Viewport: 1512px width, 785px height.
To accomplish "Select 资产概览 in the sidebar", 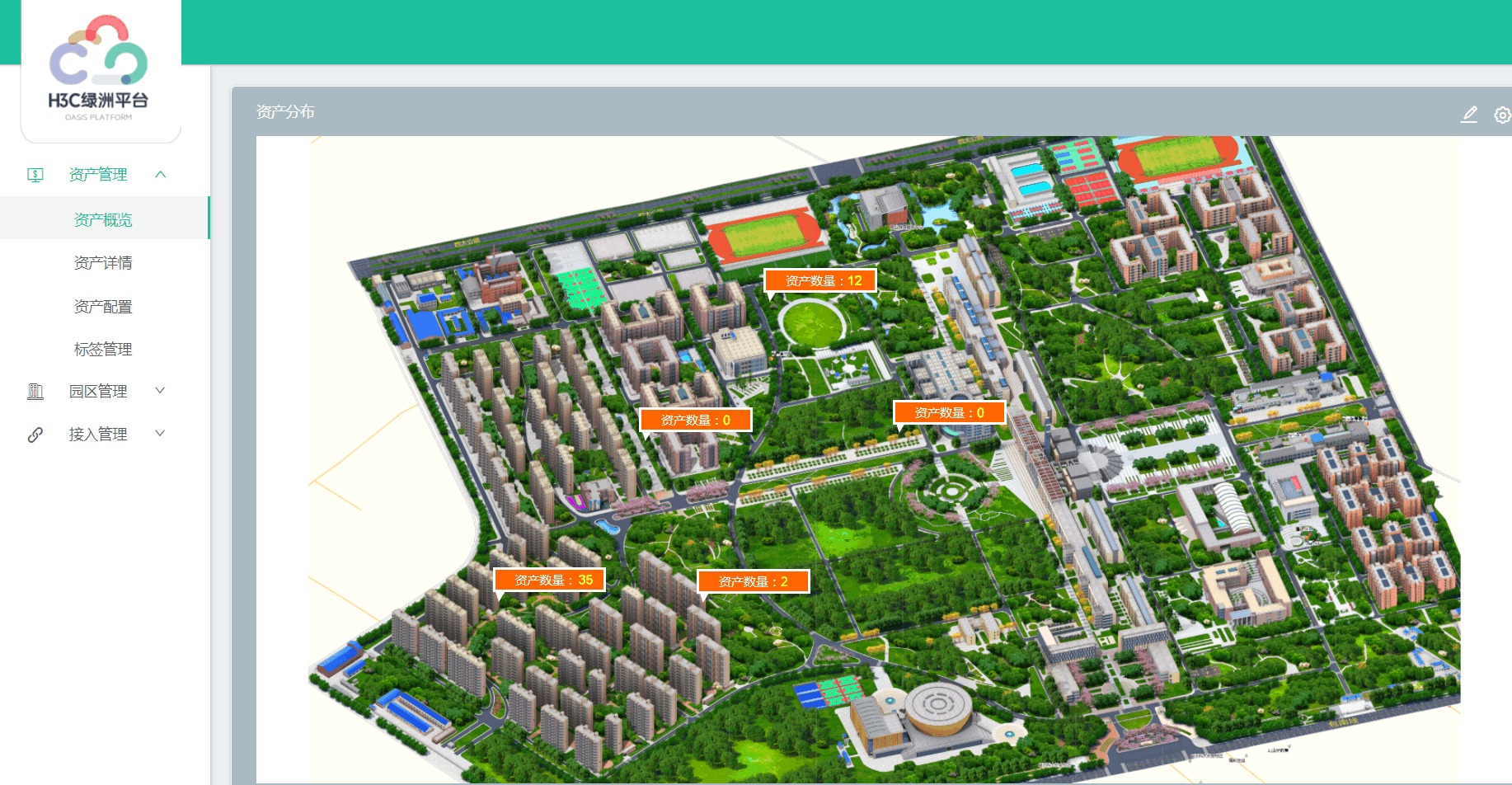I will (x=103, y=219).
